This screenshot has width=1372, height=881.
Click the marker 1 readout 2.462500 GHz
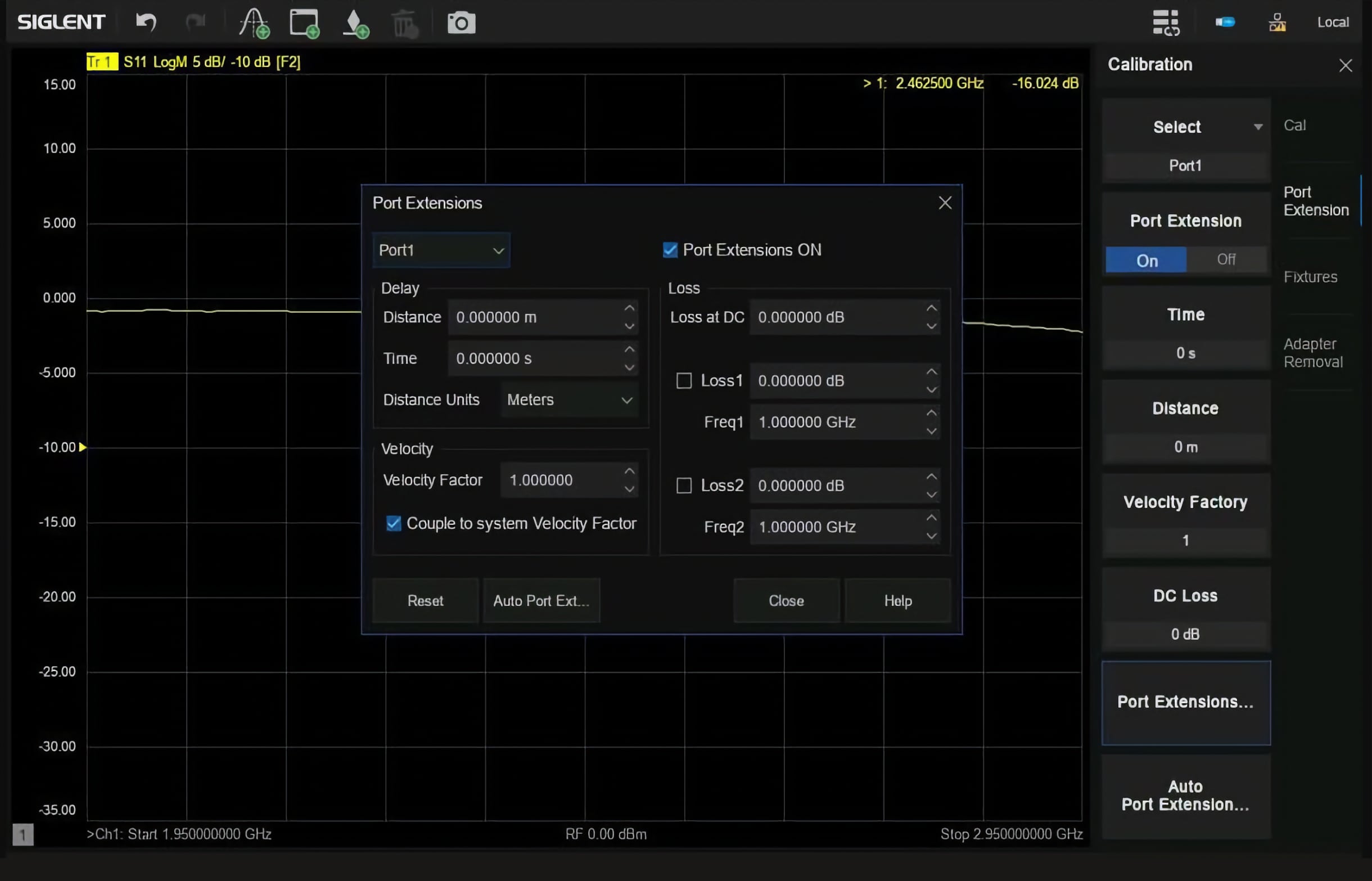point(939,83)
